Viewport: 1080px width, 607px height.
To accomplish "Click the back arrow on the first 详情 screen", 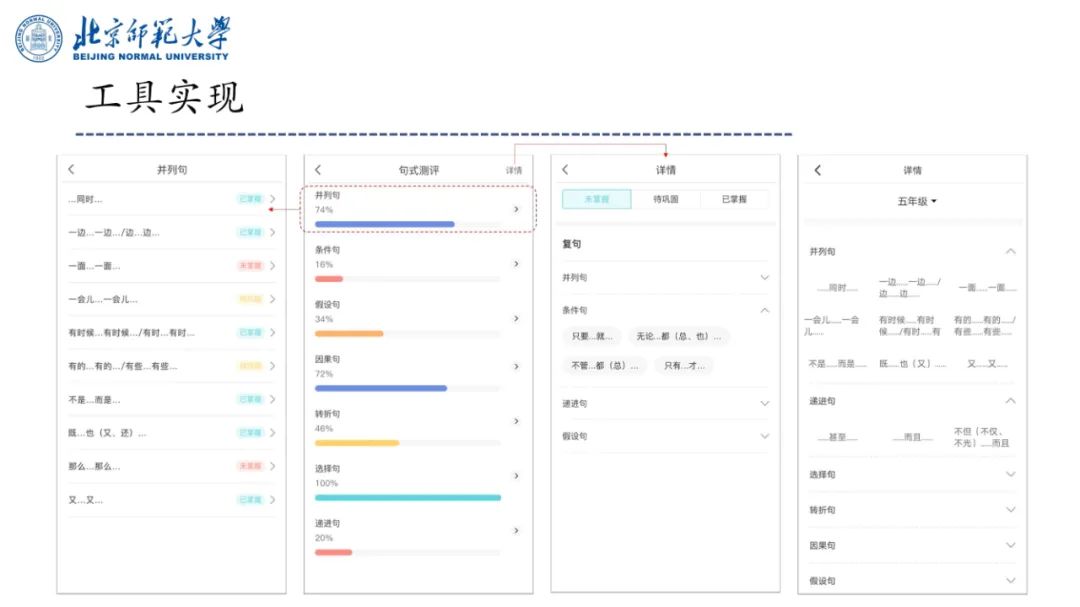I will [564, 169].
